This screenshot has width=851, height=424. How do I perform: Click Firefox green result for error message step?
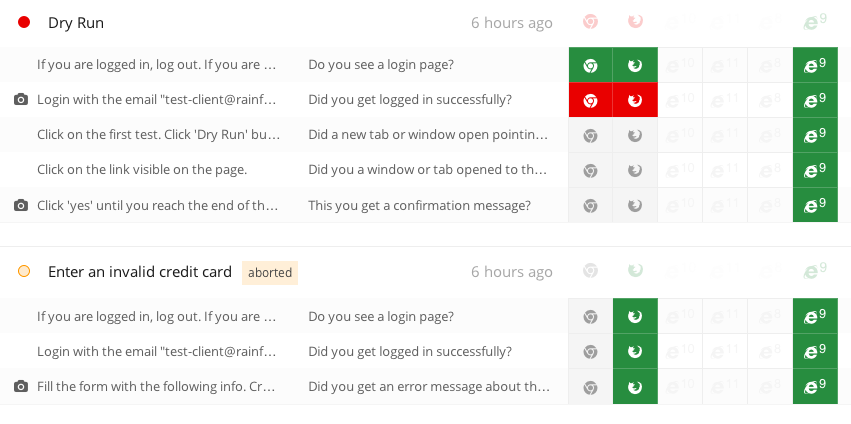635,387
